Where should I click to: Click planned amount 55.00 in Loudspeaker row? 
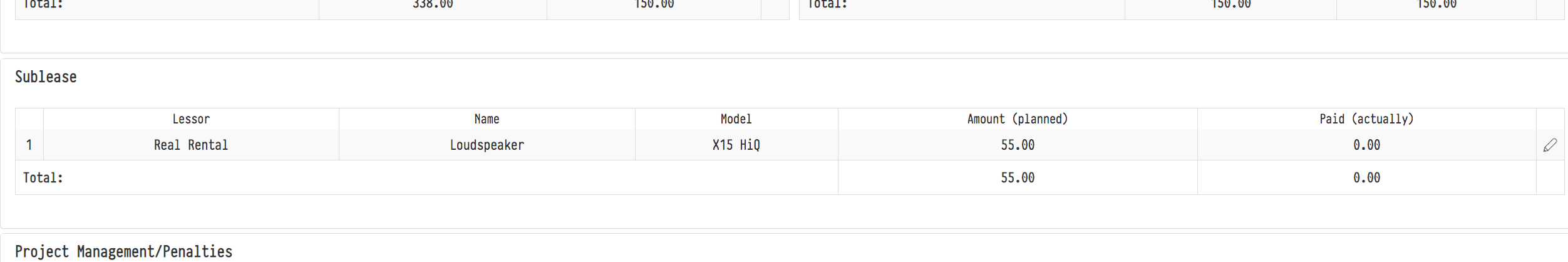pos(1017,145)
